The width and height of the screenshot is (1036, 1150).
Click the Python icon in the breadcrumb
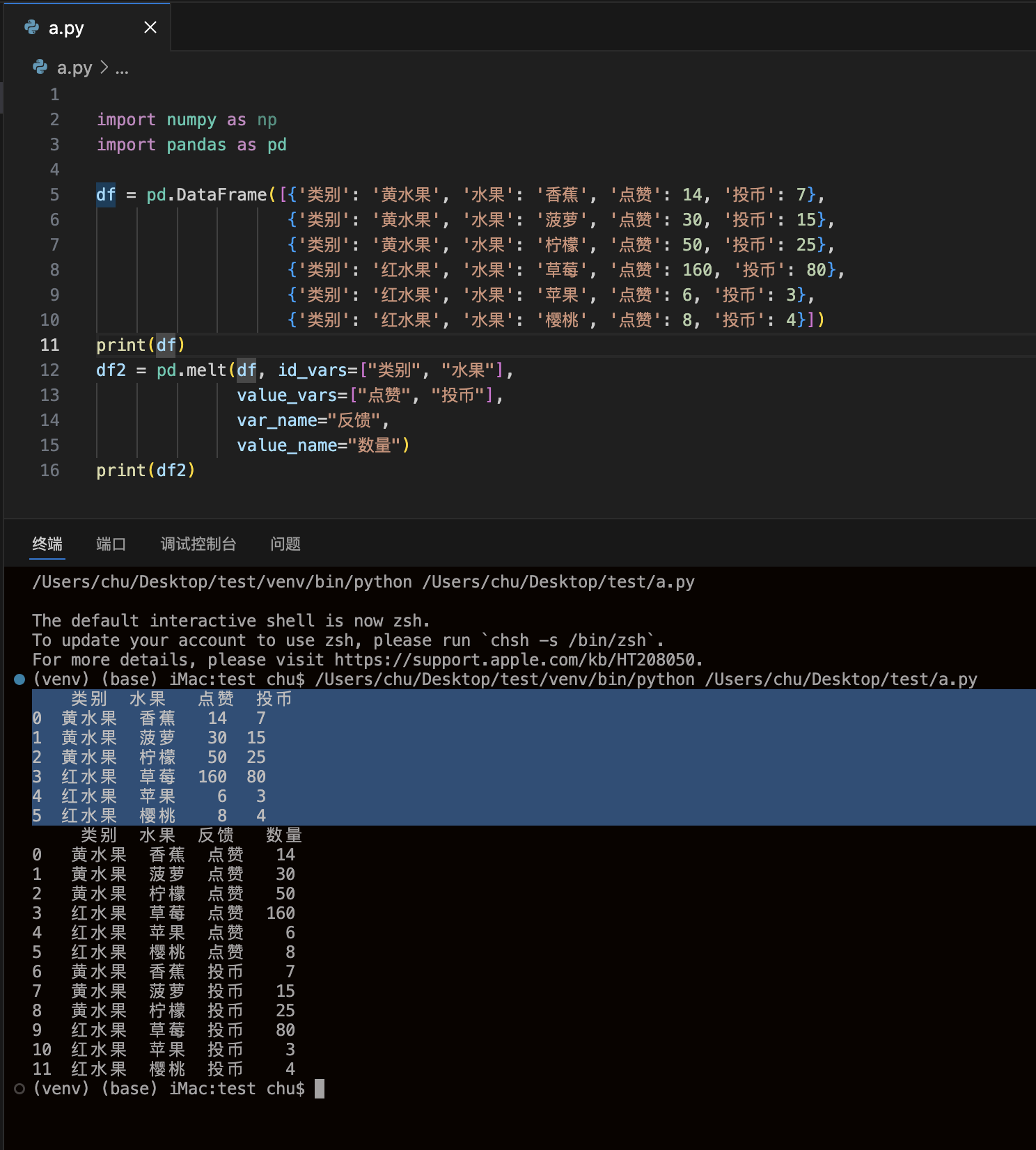tap(40, 68)
